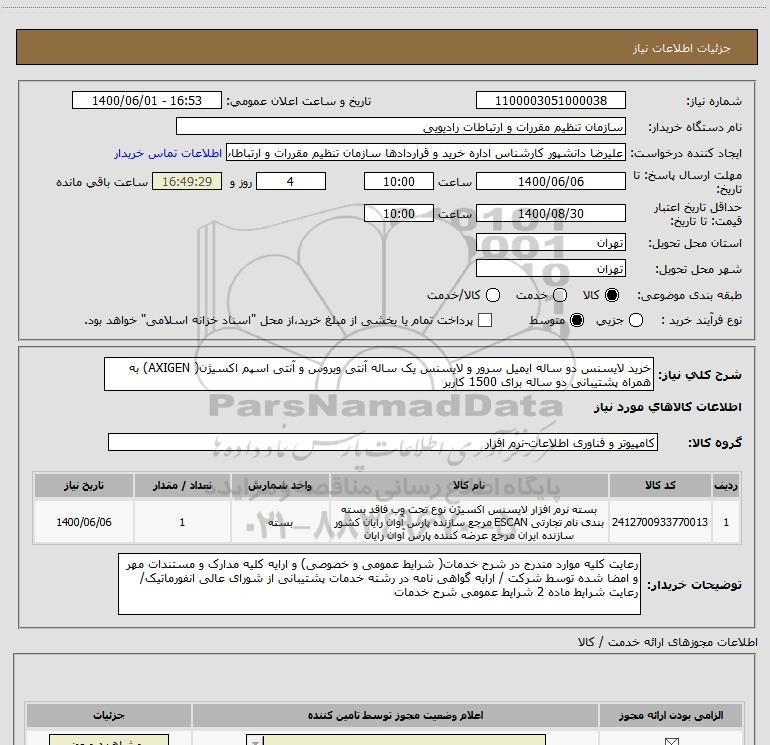Click the response deadline date 1400/06/06
770x745 pixels.
pos(550,182)
